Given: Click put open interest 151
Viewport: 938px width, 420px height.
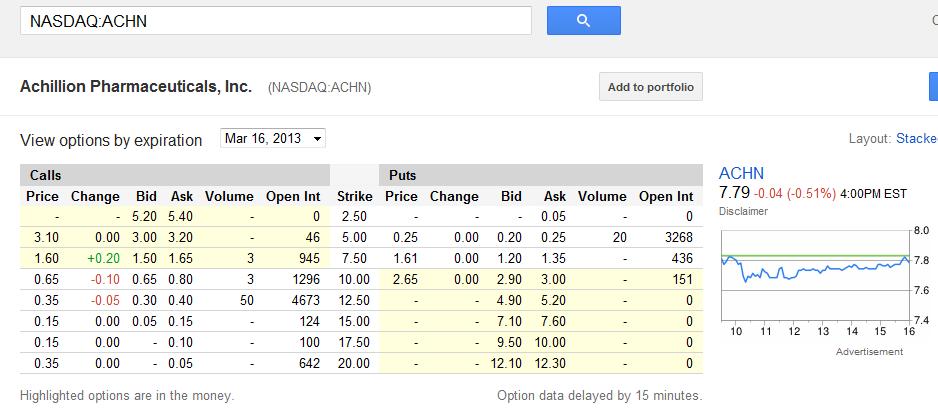Looking at the screenshot, I should (x=682, y=279).
